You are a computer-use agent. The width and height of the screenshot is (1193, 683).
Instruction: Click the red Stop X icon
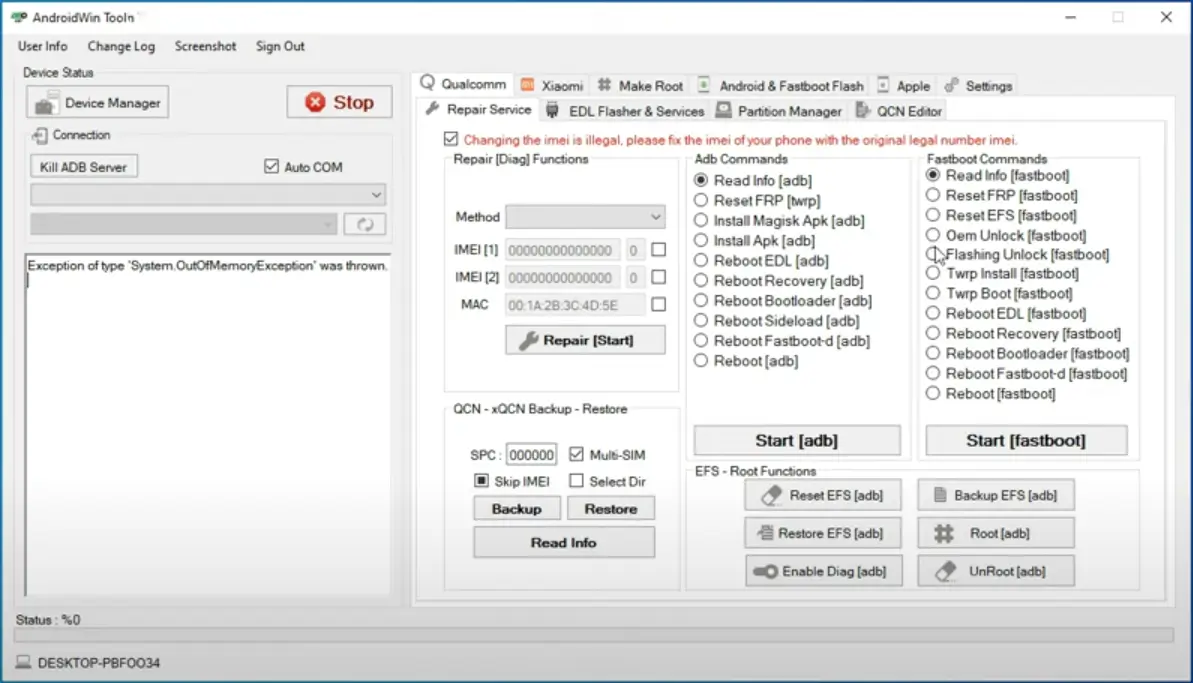coord(315,102)
